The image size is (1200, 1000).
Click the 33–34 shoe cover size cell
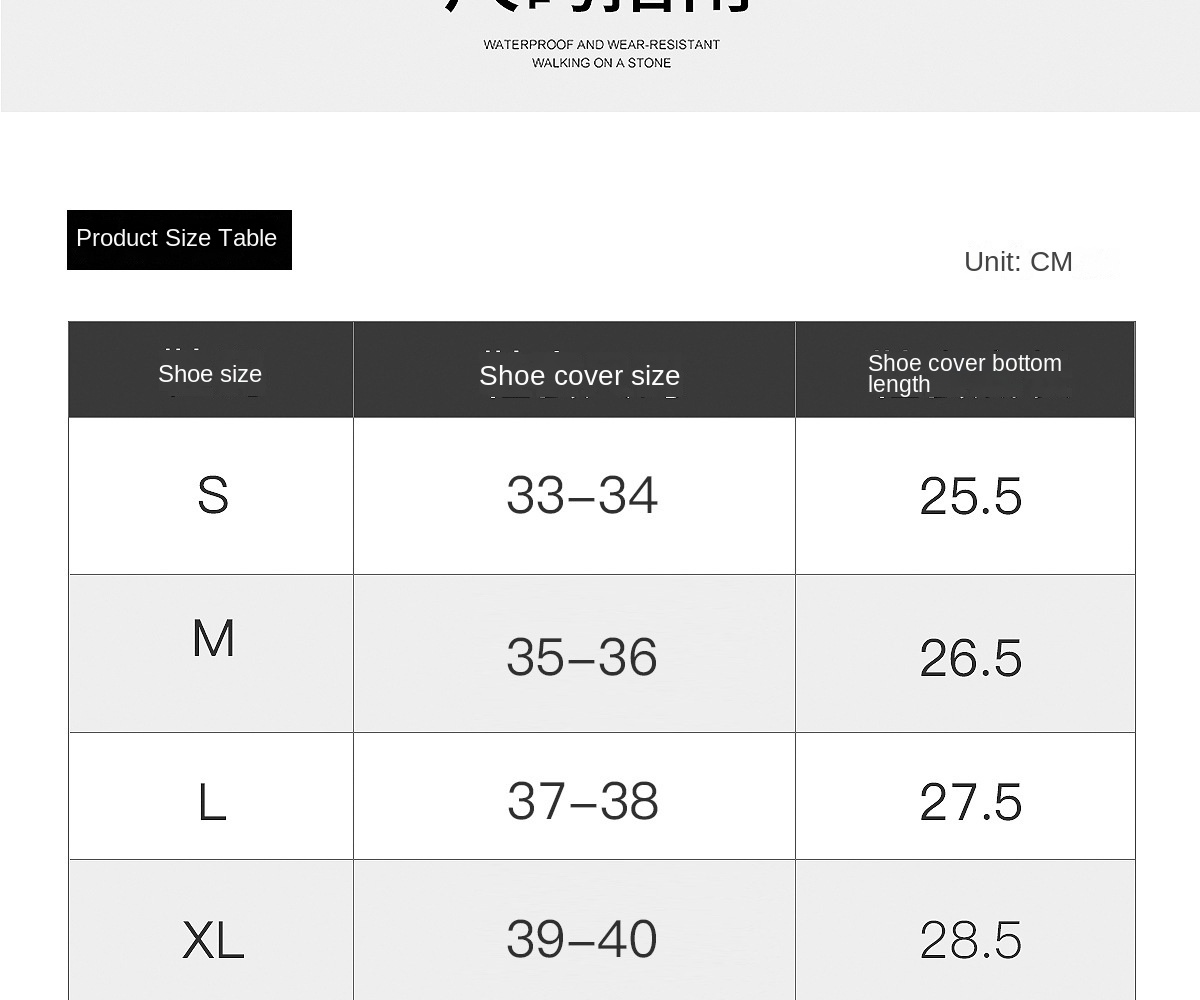click(582, 495)
